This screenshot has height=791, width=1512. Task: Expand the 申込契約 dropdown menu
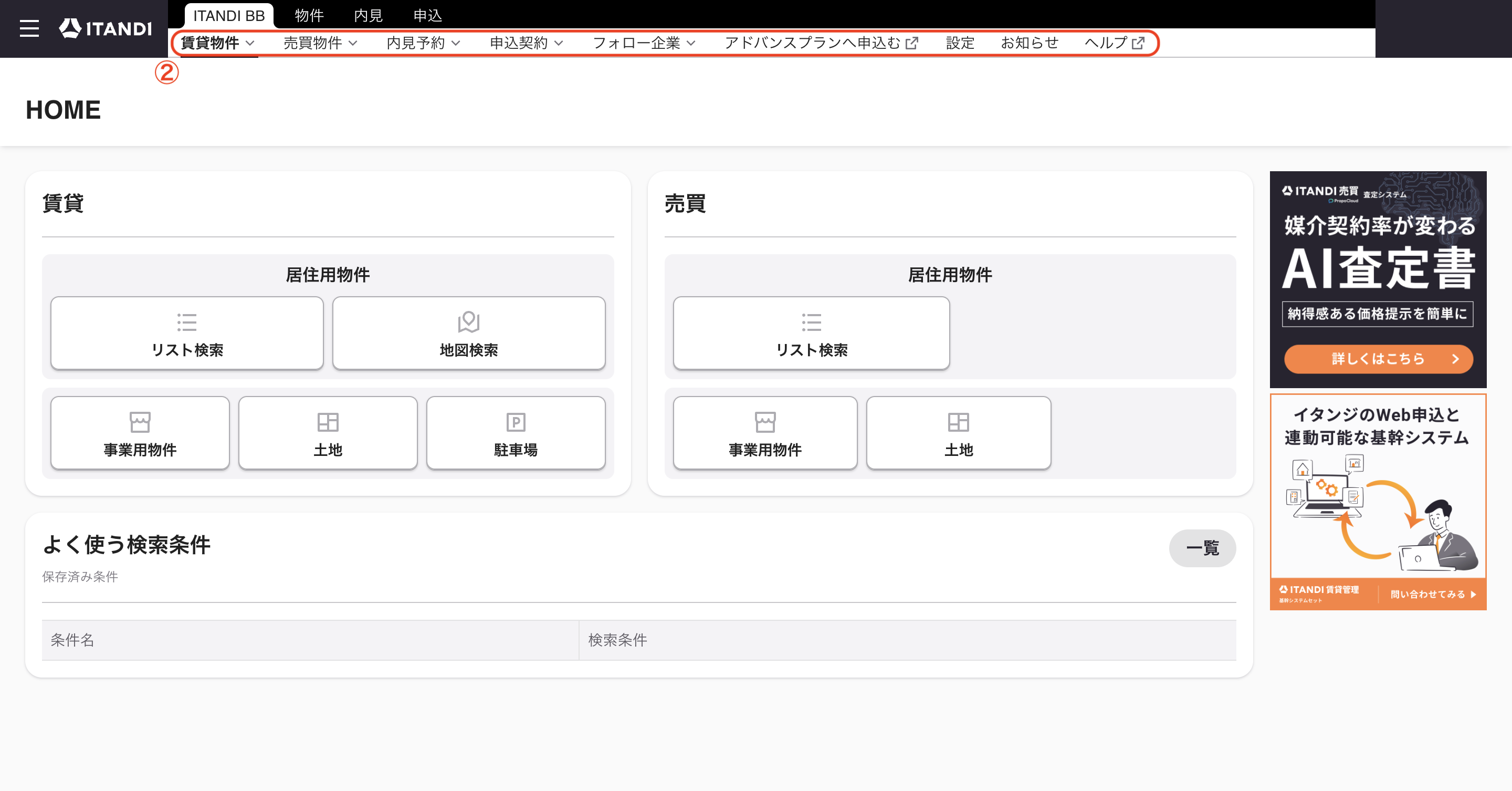[x=527, y=43]
